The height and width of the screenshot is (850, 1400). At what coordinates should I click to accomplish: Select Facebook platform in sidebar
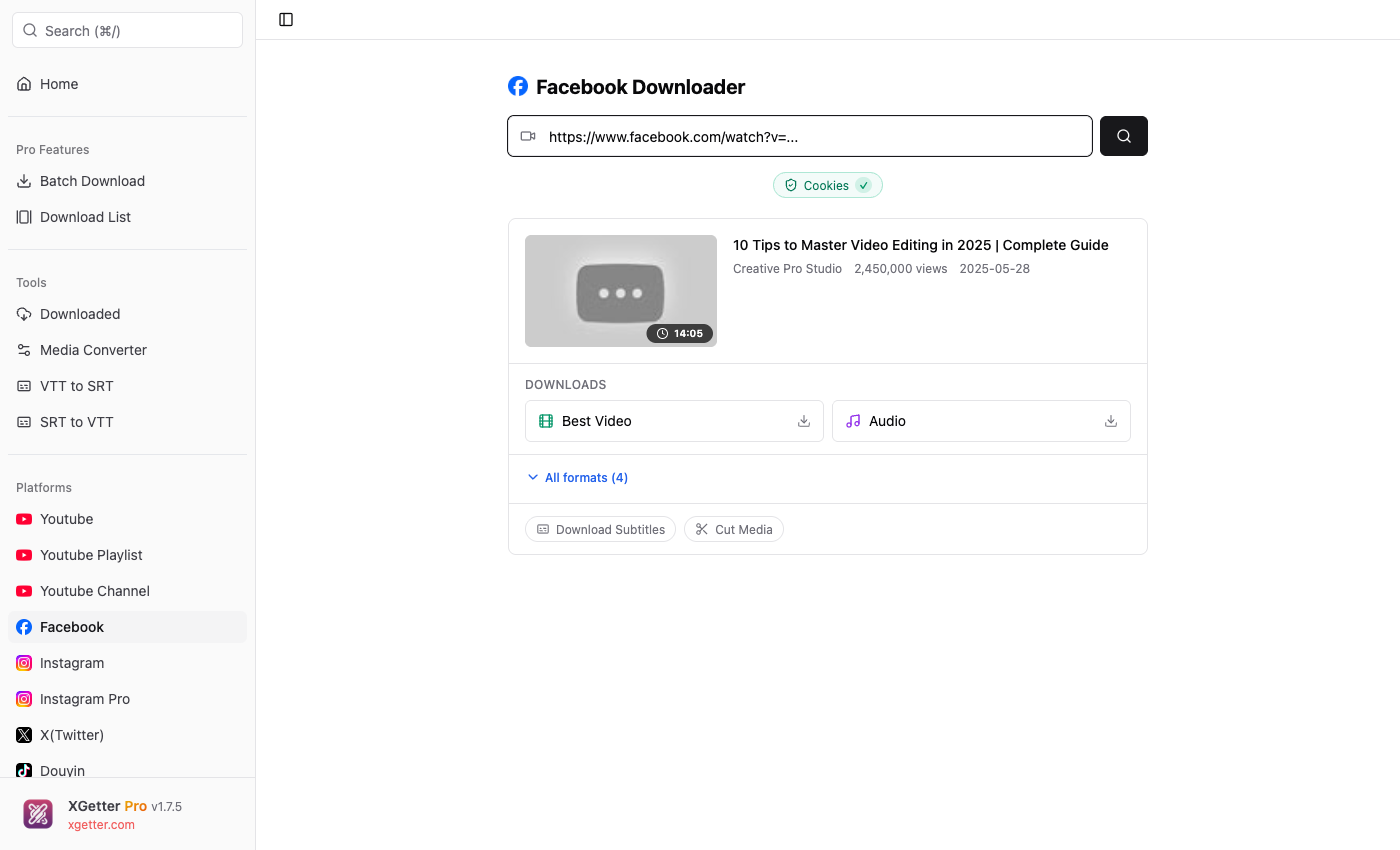coord(127,627)
